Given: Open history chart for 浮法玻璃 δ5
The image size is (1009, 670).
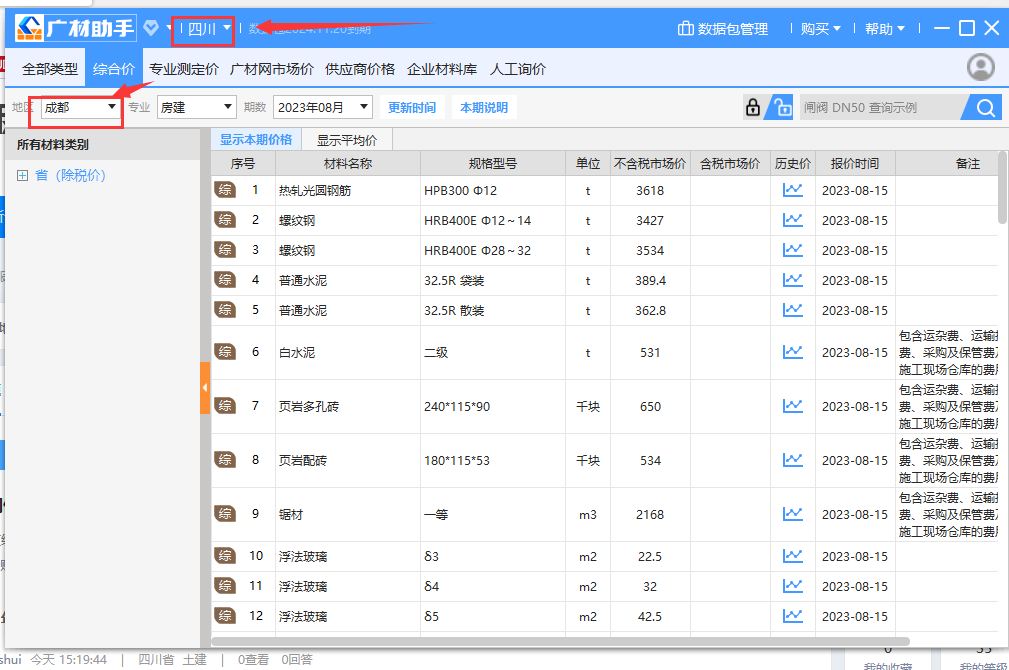Looking at the screenshot, I should coord(793,616).
